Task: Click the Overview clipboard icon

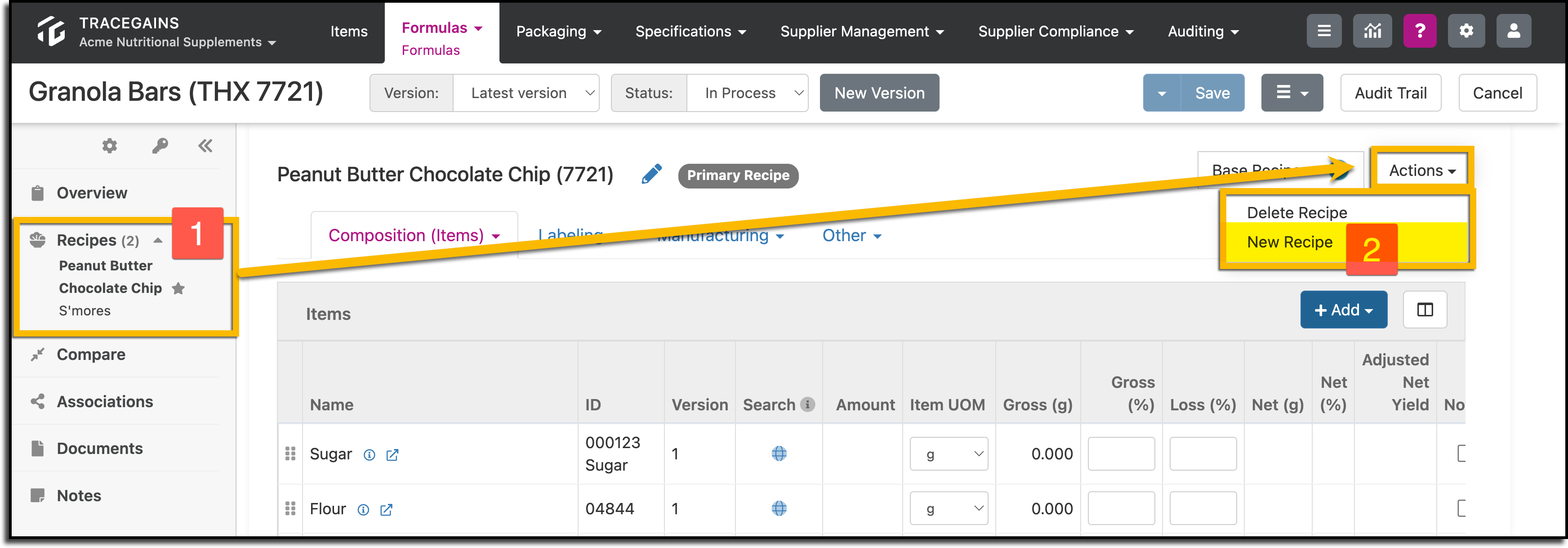Action: pos(38,193)
